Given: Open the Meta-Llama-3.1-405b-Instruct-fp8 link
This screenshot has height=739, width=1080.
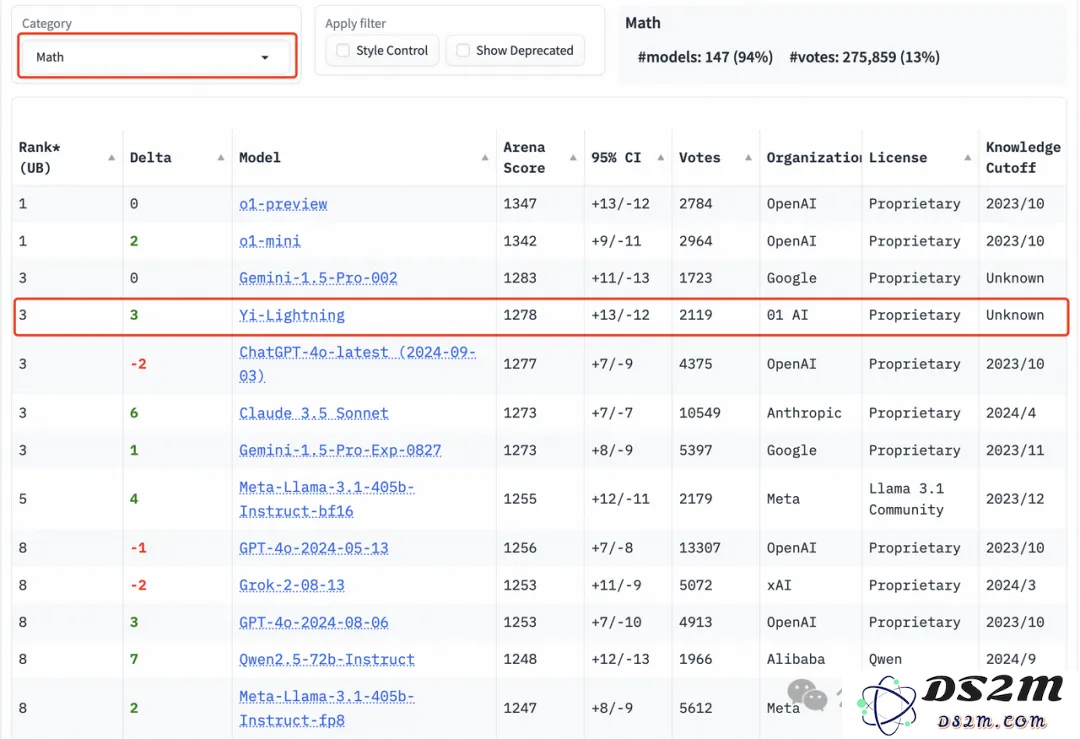Looking at the screenshot, I should [326, 708].
